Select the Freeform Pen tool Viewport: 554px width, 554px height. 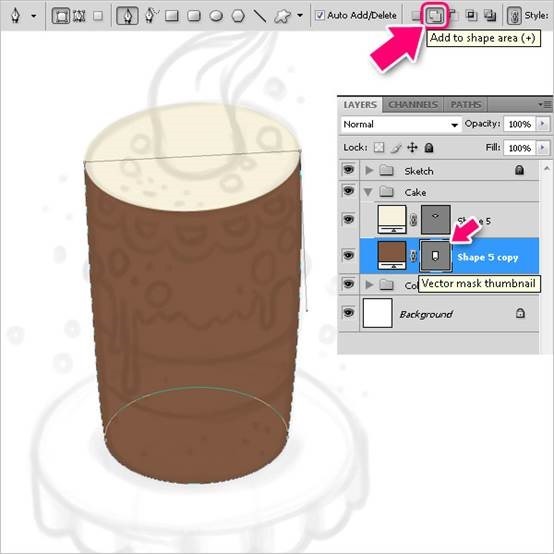click(151, 16)
